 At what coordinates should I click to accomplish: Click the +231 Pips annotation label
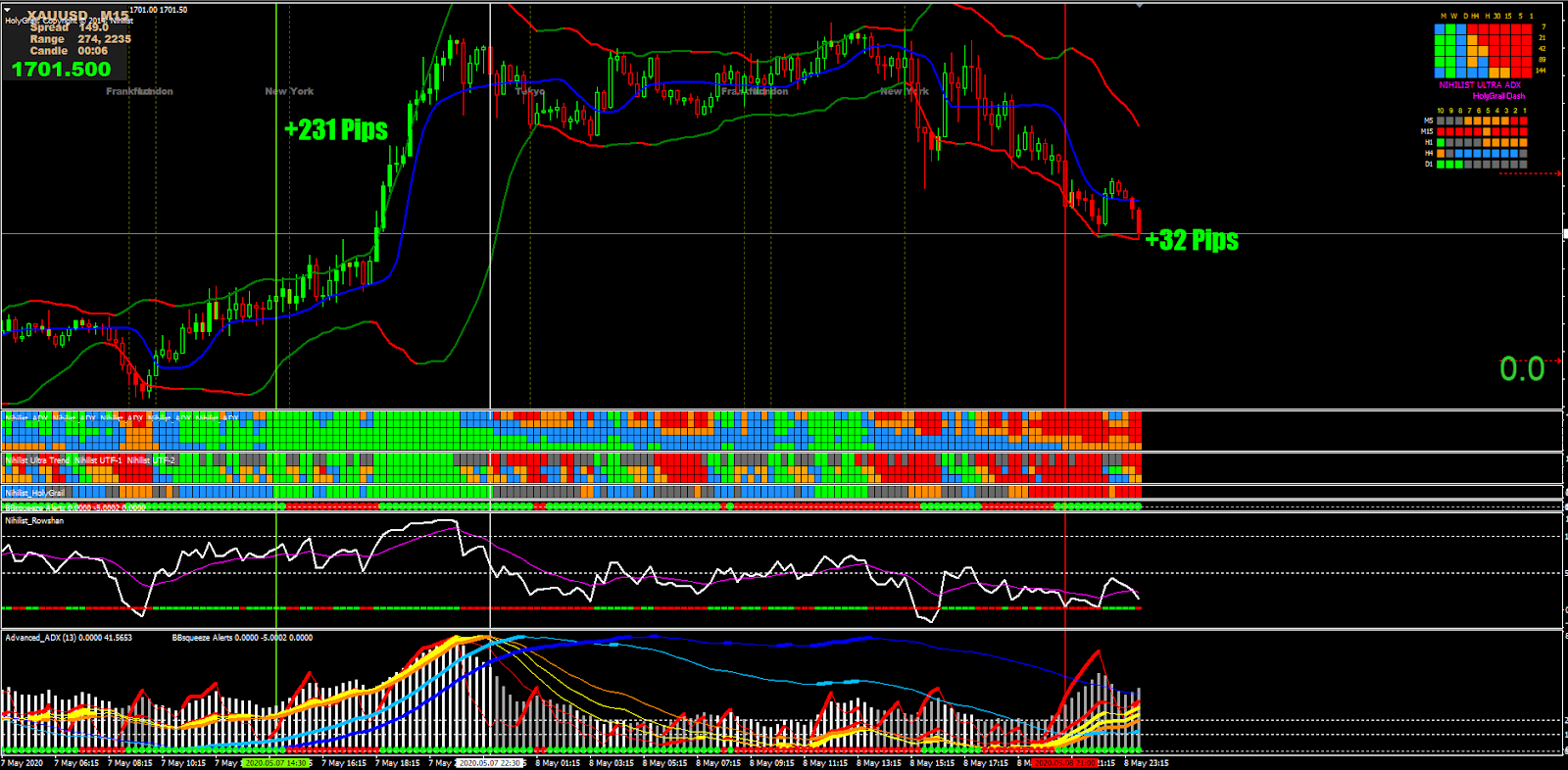click(x=336, y=129)
